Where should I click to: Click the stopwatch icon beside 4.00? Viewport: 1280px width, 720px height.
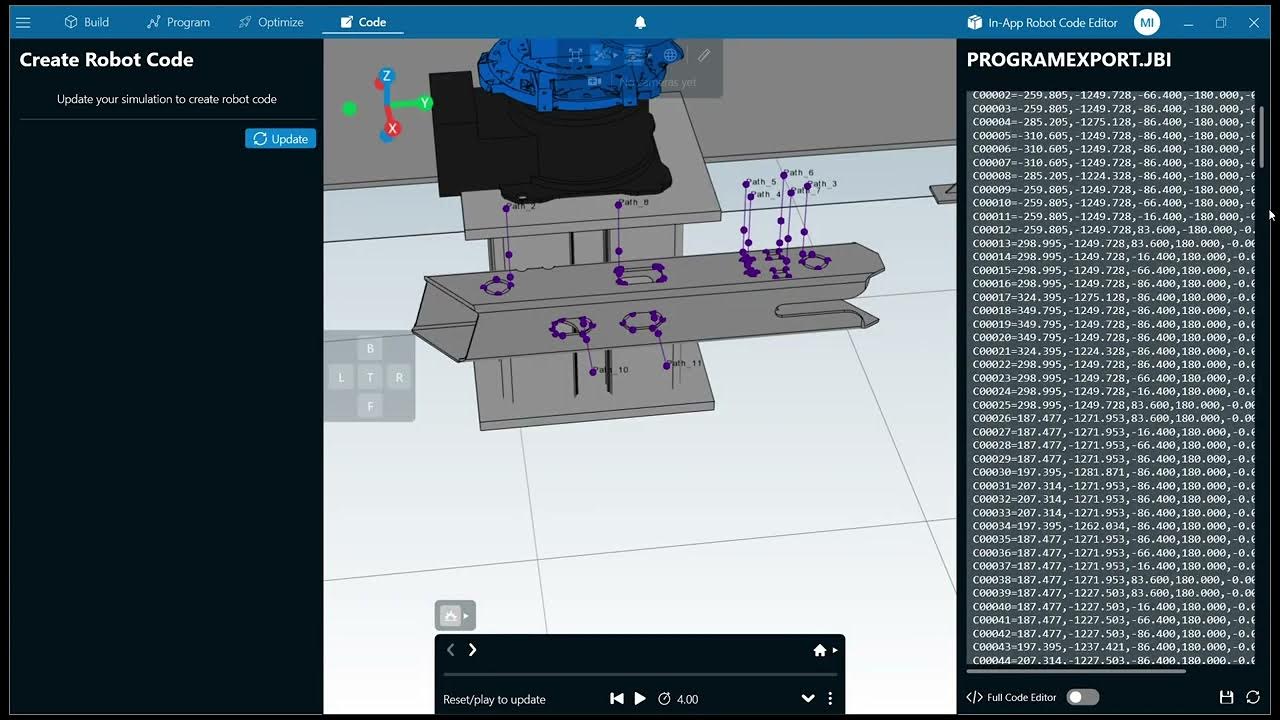pyautogui.click(x=664, y=698)
